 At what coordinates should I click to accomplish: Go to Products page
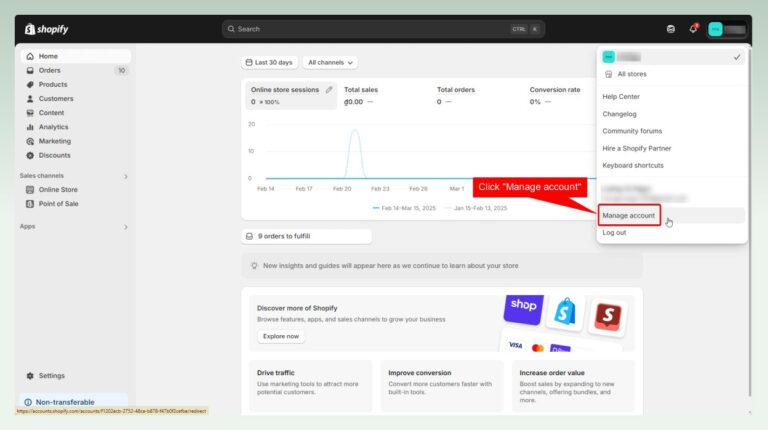pos(76,85)
